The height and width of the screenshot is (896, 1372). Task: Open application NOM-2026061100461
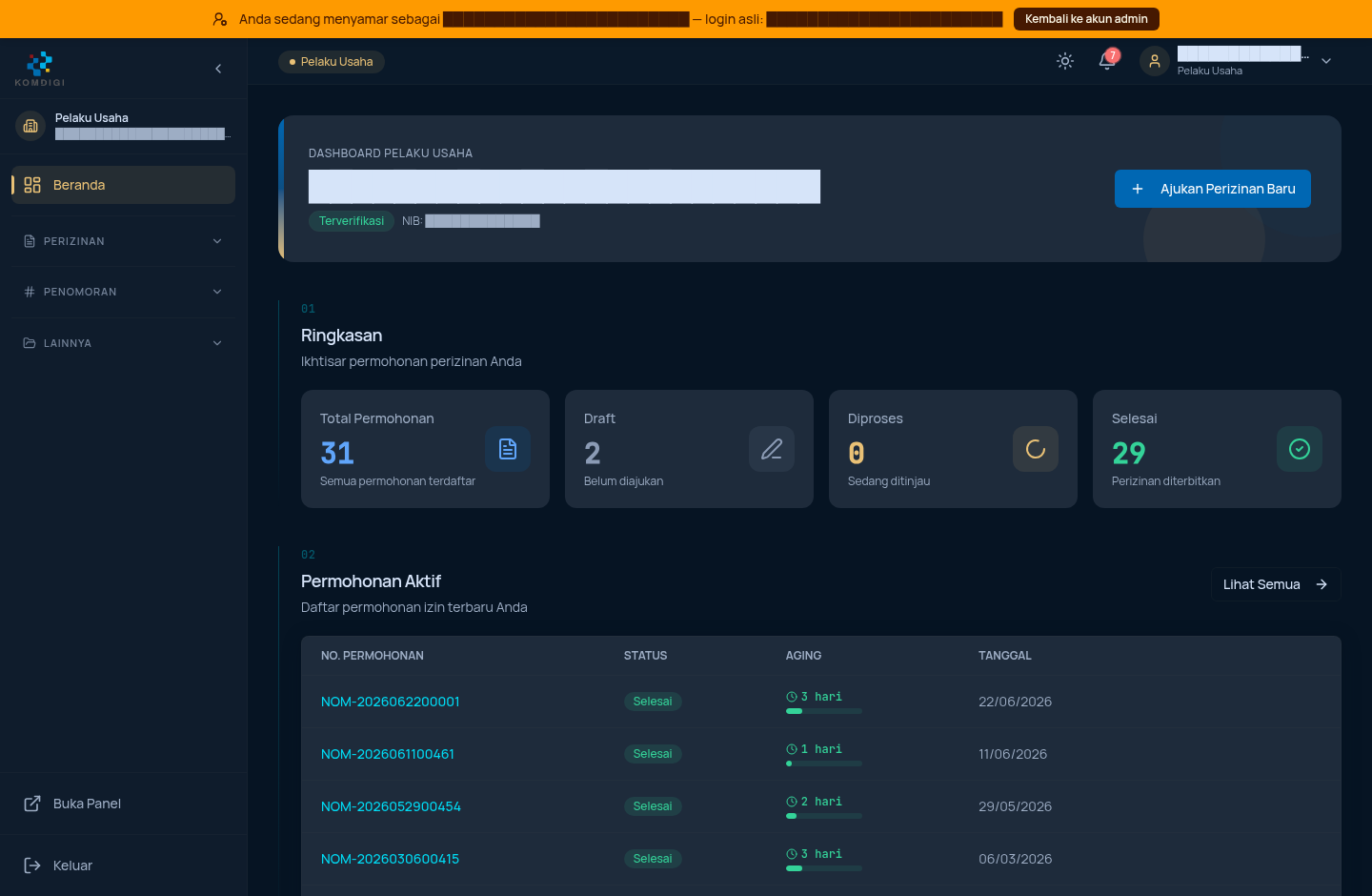point(388,754)
